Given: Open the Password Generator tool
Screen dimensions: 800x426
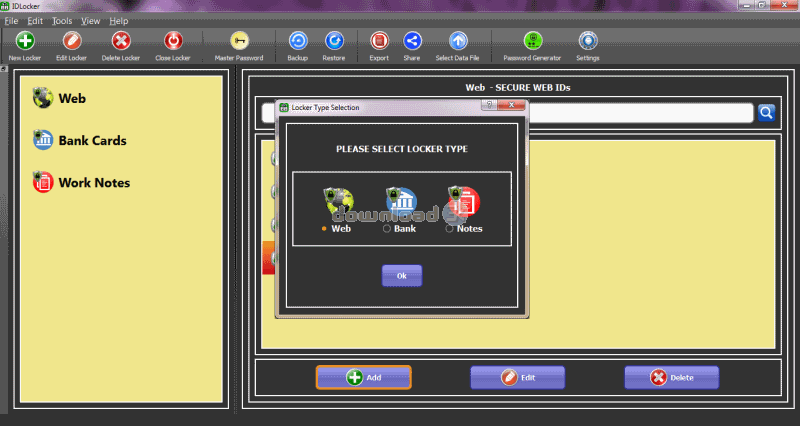Looking at the screenshot, I should 533,42.
